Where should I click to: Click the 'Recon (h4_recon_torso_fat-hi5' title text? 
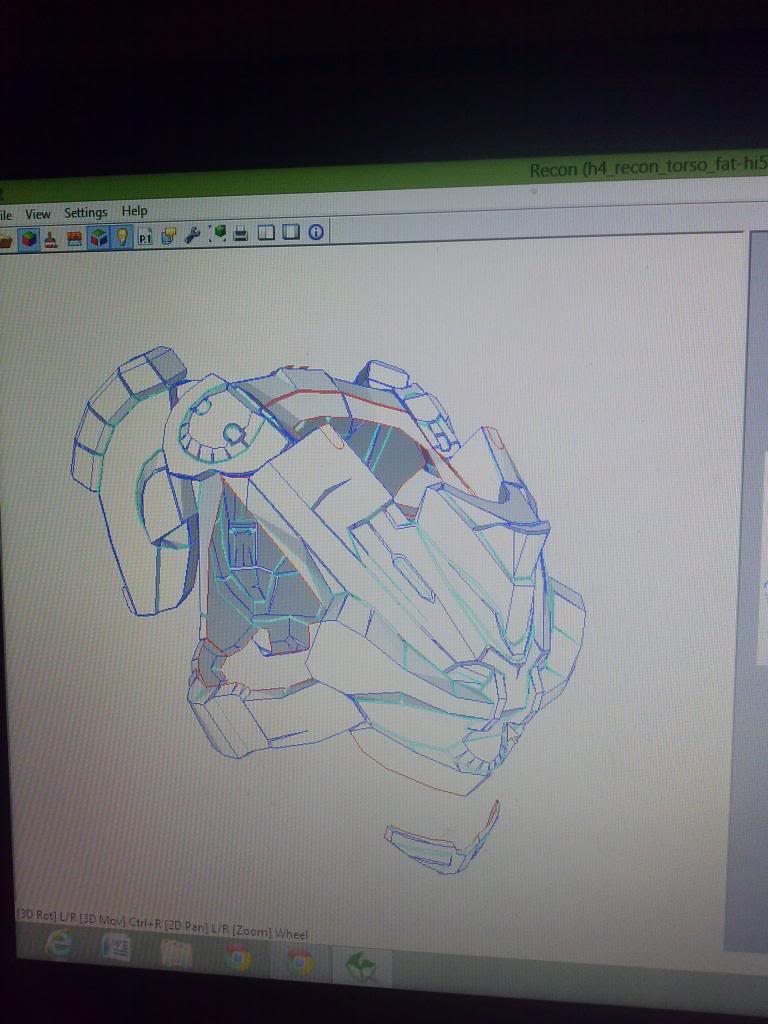pyautogui.click(x=648, y=168)
